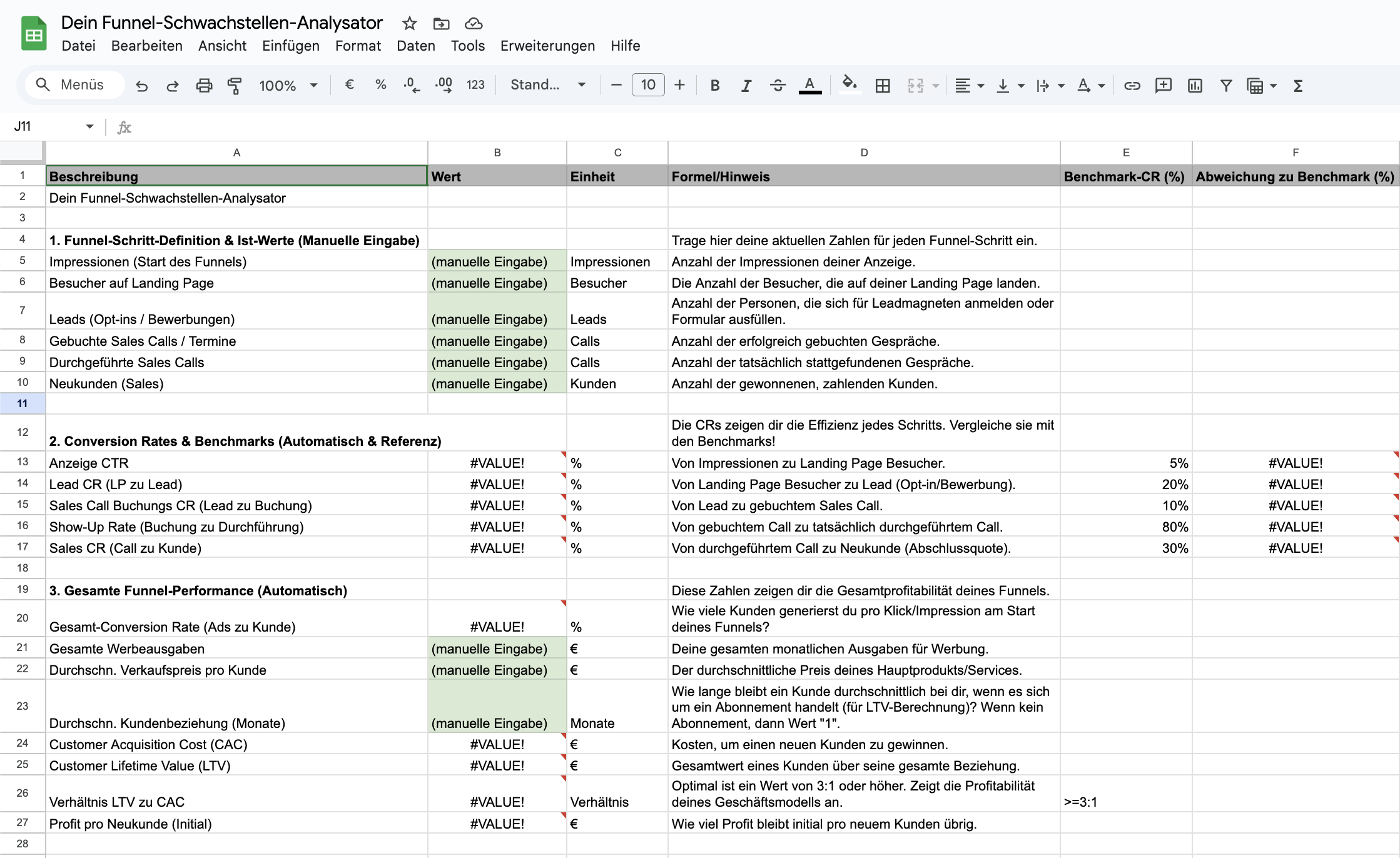Click the document title text

[x=221, y=23]
